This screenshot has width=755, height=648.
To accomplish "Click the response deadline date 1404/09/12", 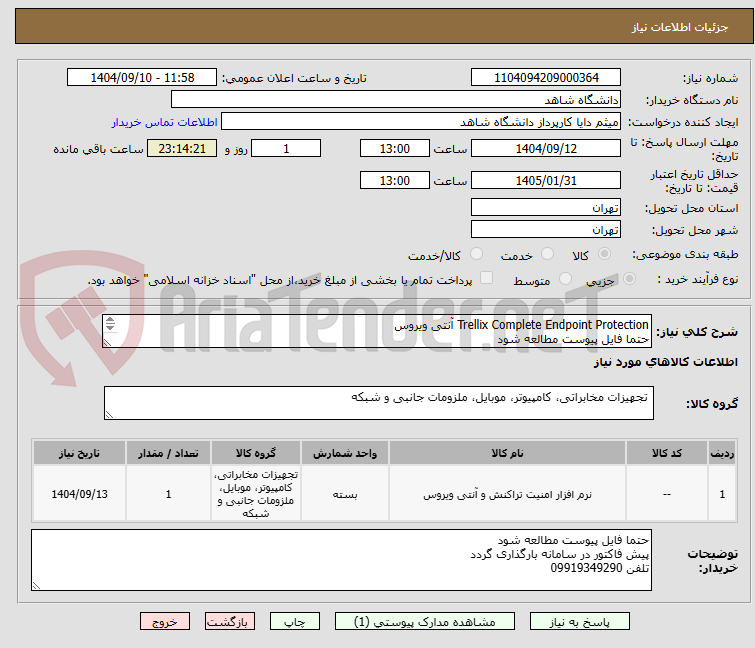I will click(x=546, y=148).
